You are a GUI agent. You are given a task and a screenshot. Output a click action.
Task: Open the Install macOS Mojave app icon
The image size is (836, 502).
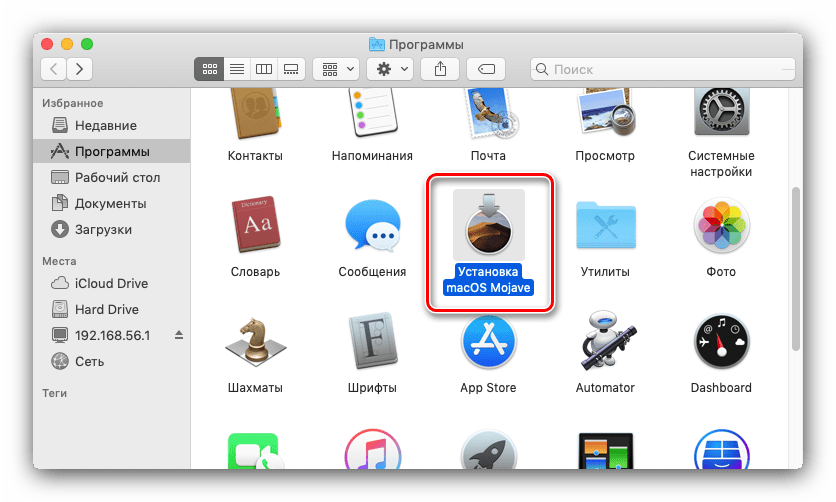click(489, 226)
